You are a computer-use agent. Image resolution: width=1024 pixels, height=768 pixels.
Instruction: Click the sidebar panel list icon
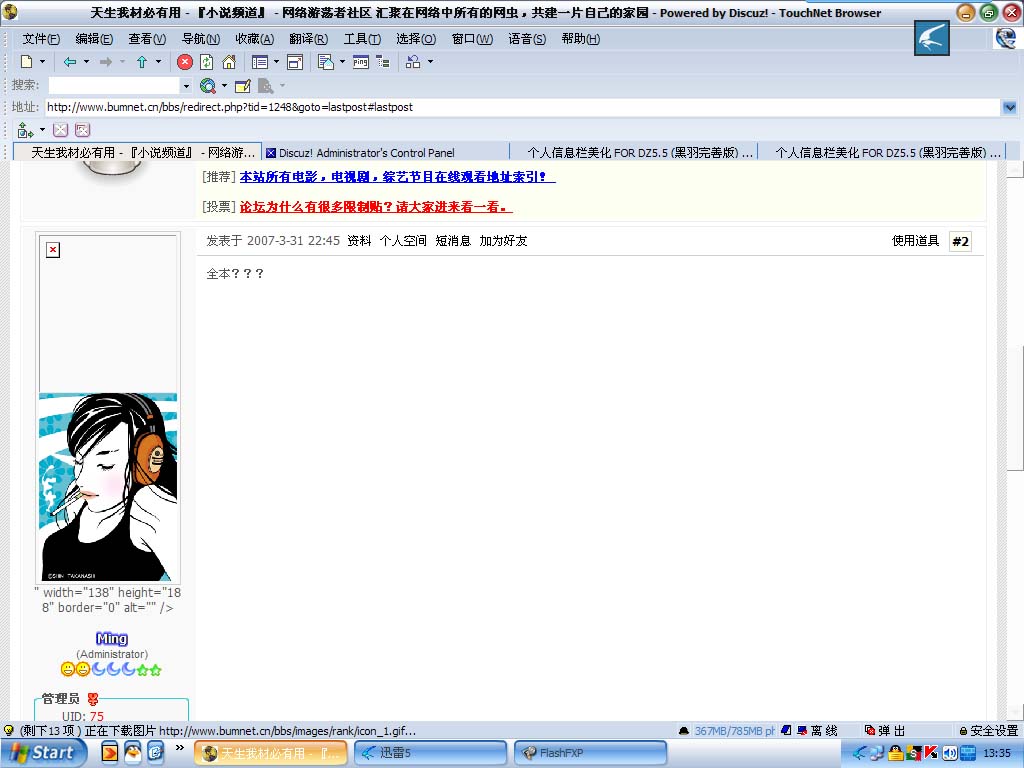260,62
